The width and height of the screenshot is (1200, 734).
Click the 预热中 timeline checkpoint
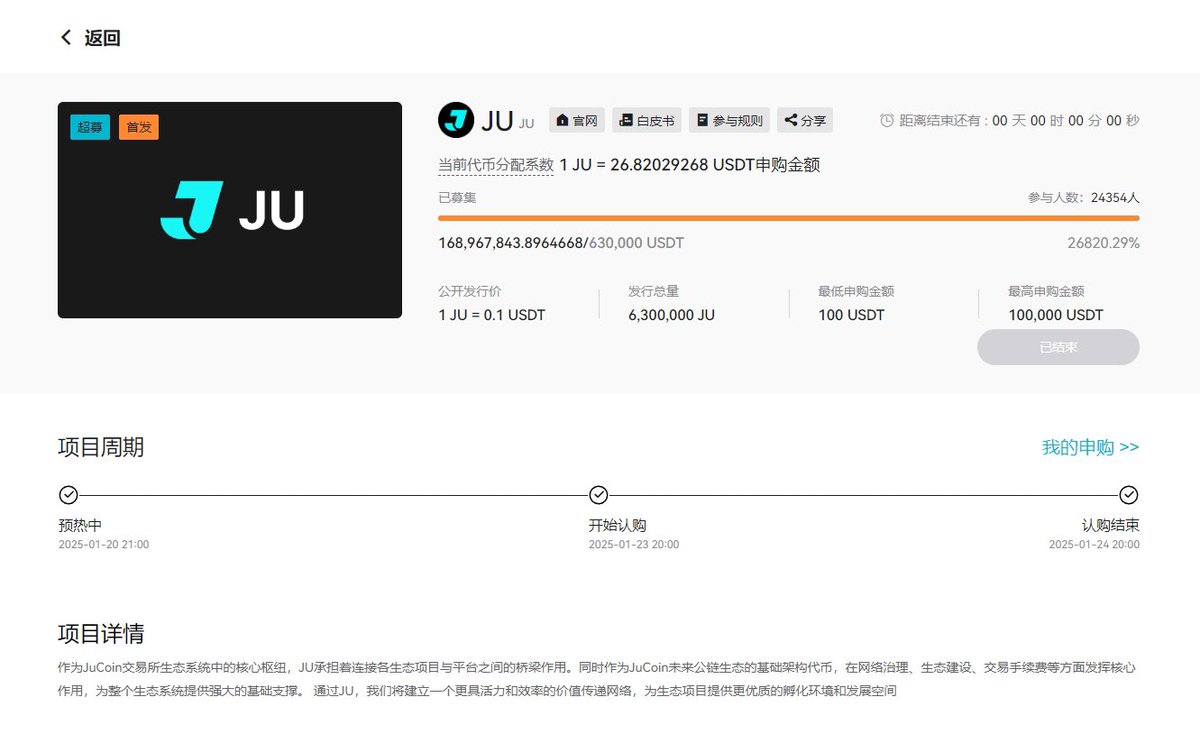coord(67,495)
